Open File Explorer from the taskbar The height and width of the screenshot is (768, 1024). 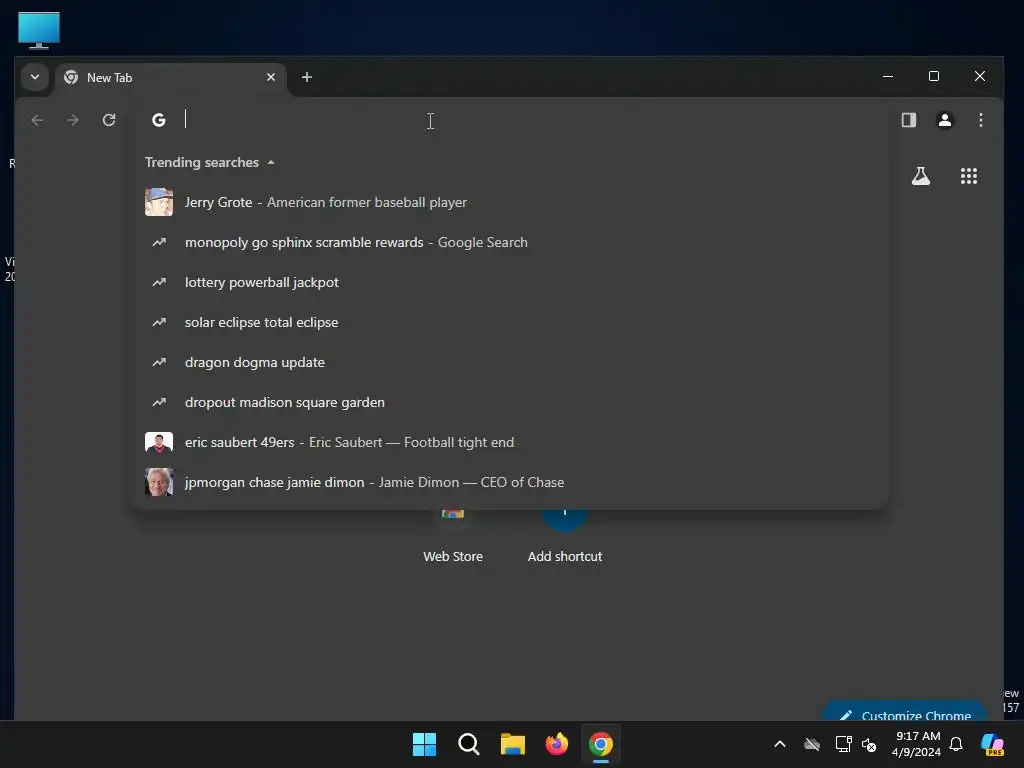click(x=513, y=744)
